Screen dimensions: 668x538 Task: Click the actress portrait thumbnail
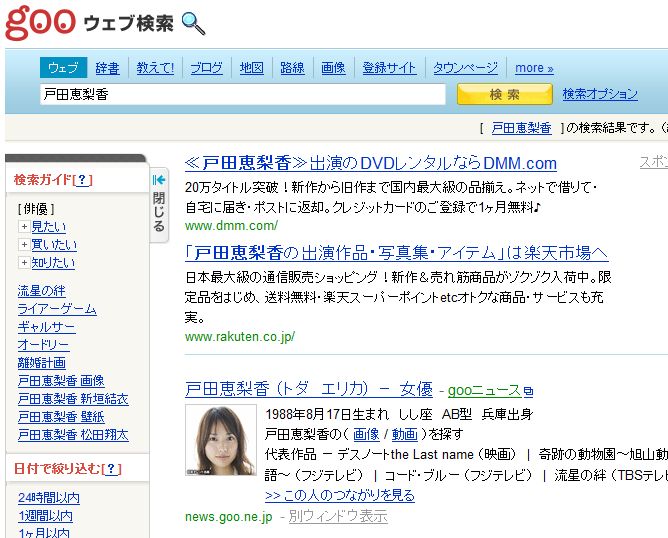click(221, 440)
